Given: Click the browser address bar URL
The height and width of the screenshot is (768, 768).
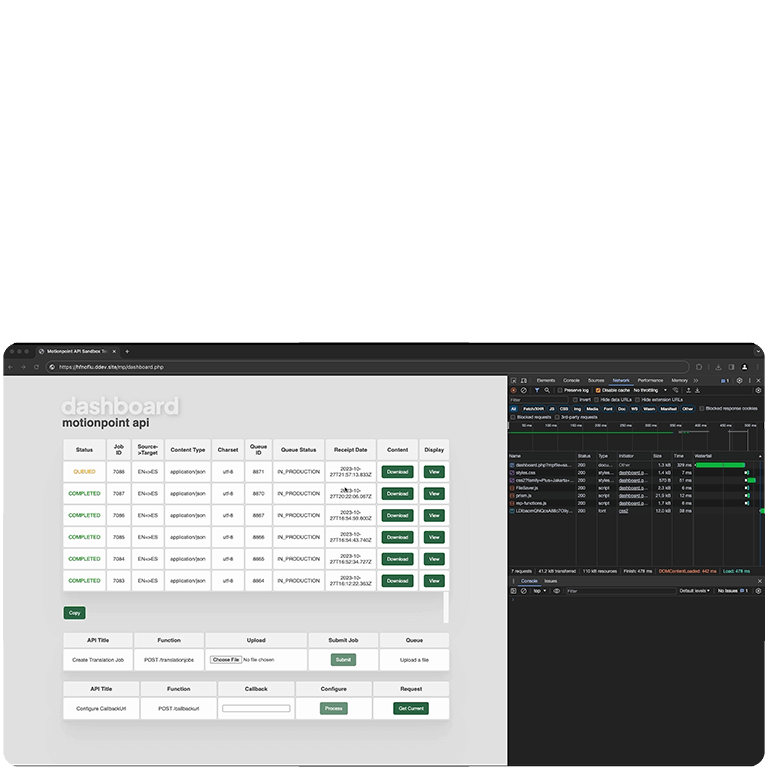Looking at the screenshot, I should [111, 367].
